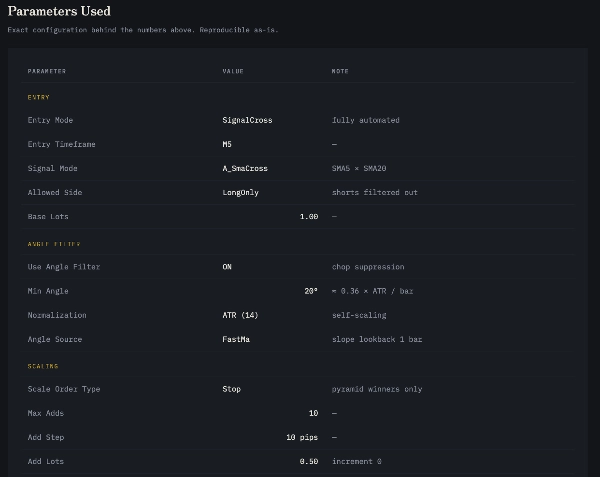This screenshot has width=600, height=477.
Task: Click the 'SMA5 × SMA20' note
Action: point(359,168)
